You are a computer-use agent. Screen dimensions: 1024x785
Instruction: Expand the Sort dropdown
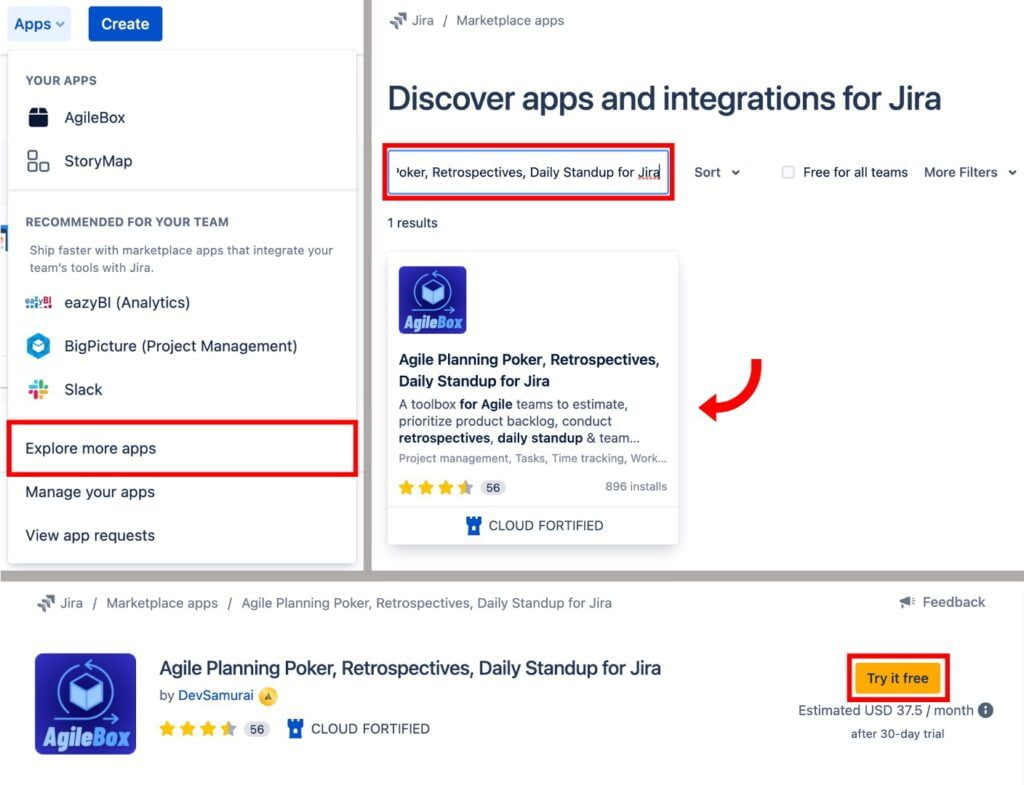[717, 172]
